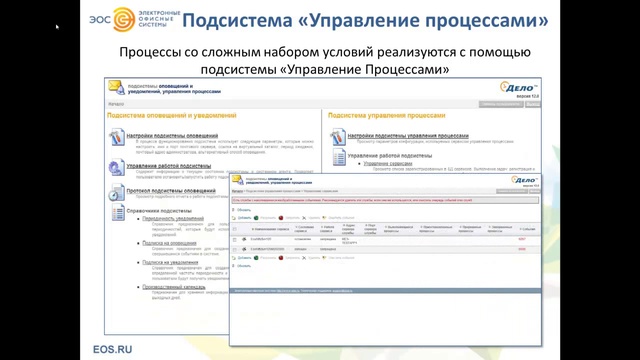The height and width of the screenshot is (360, 640).
Task: Open Производственный календарь link
Action: point(173,287)
